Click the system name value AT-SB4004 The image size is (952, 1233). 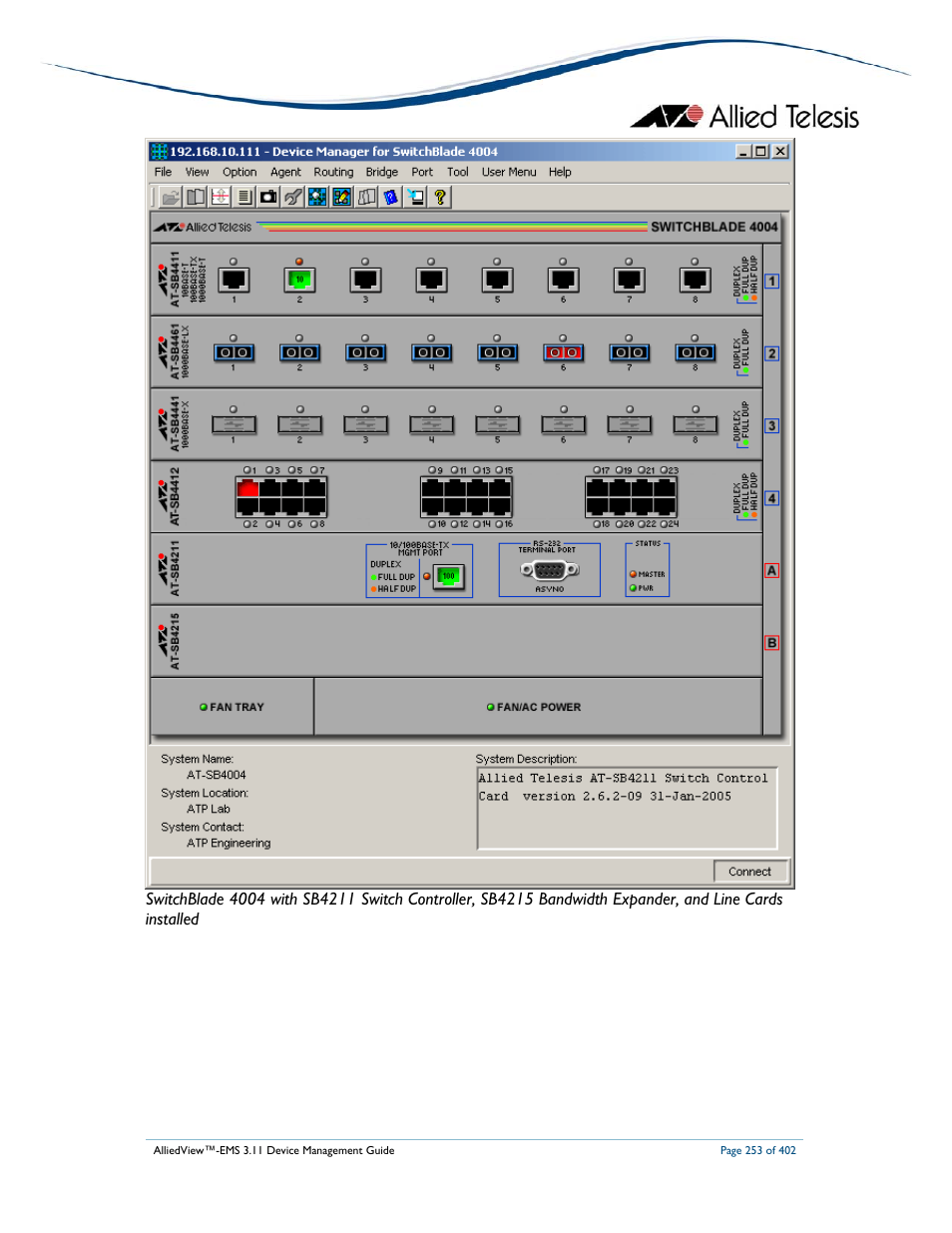(x=217, y=775)
